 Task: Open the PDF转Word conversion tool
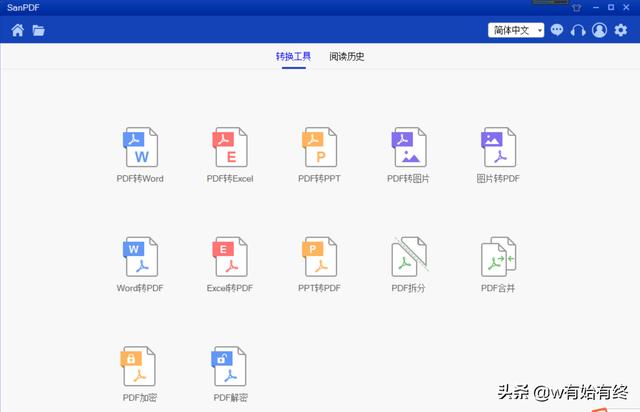tap(140, 148)
